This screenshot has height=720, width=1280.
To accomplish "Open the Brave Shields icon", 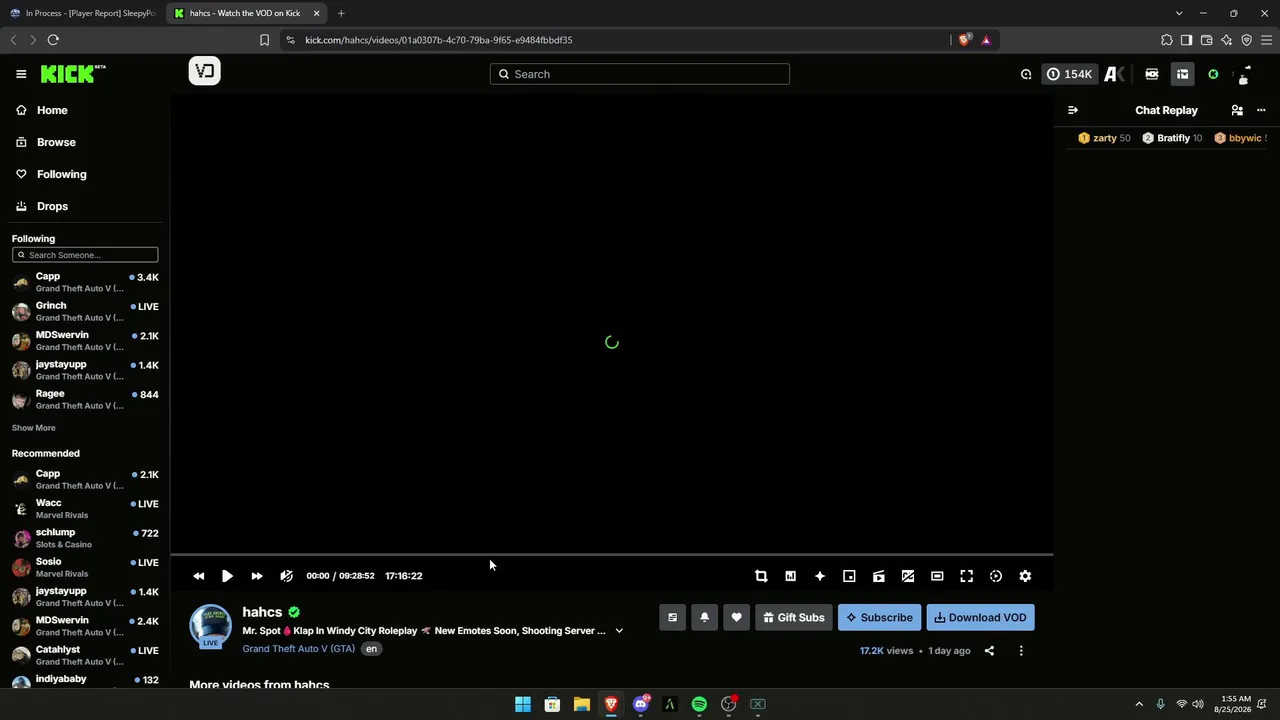I will 964,40.
